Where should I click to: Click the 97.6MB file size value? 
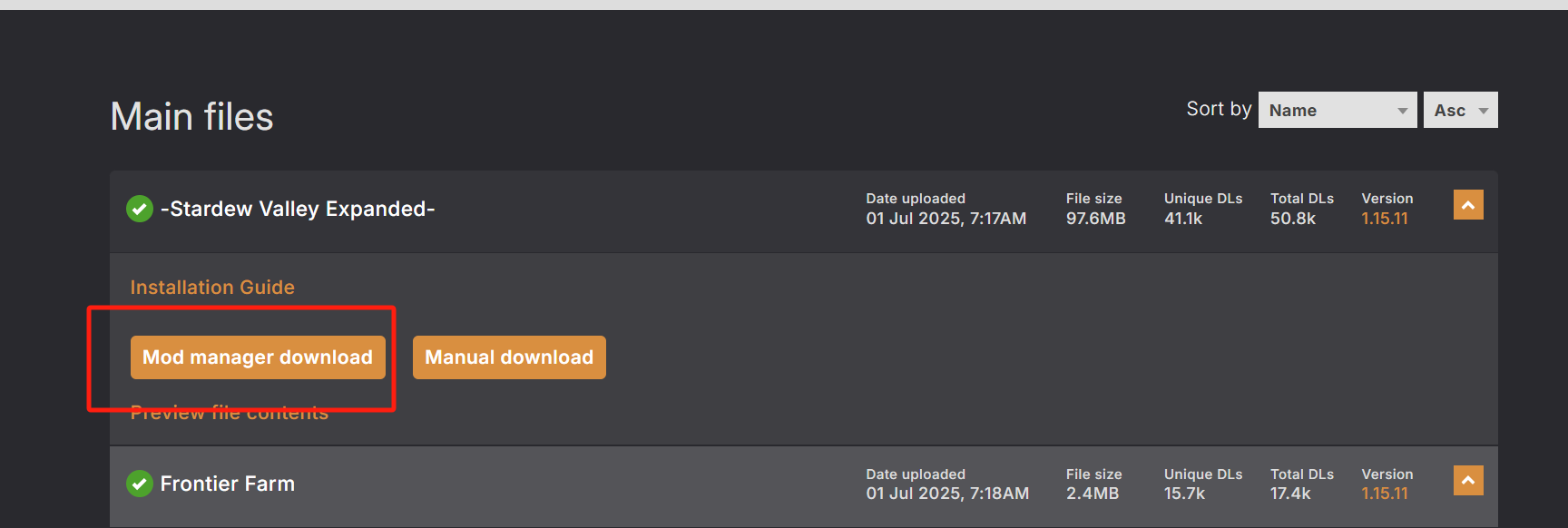(1096, 219)
